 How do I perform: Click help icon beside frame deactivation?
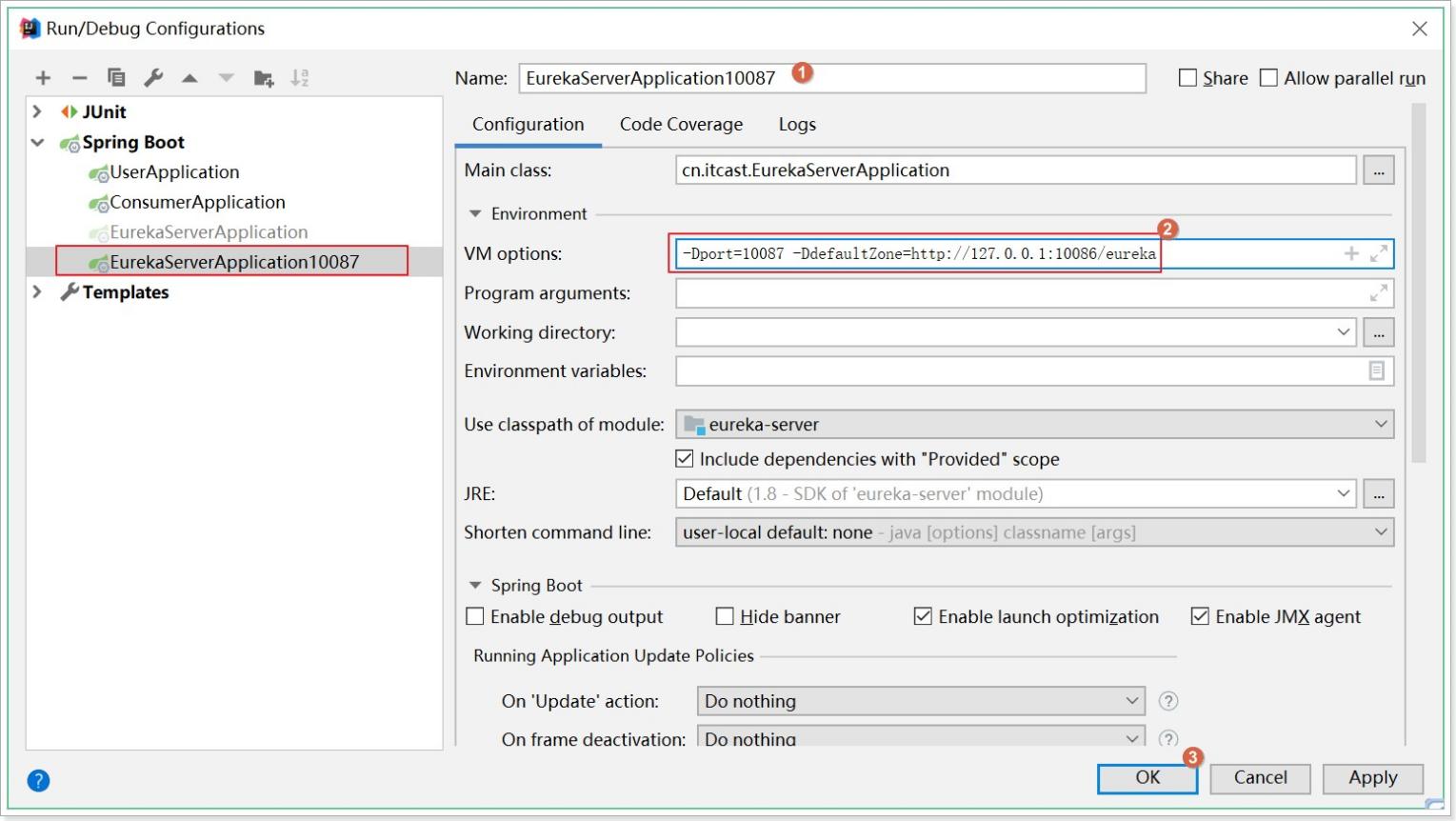1168,738
